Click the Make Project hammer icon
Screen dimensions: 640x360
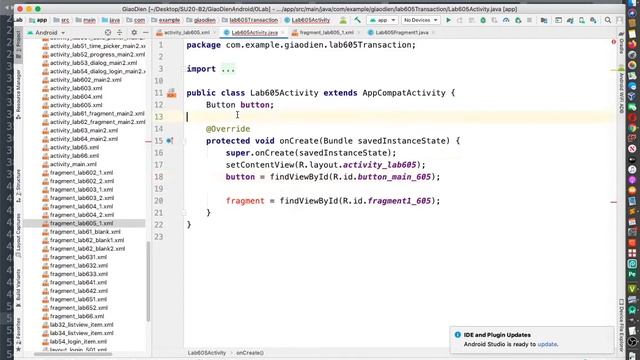point(358,20)
